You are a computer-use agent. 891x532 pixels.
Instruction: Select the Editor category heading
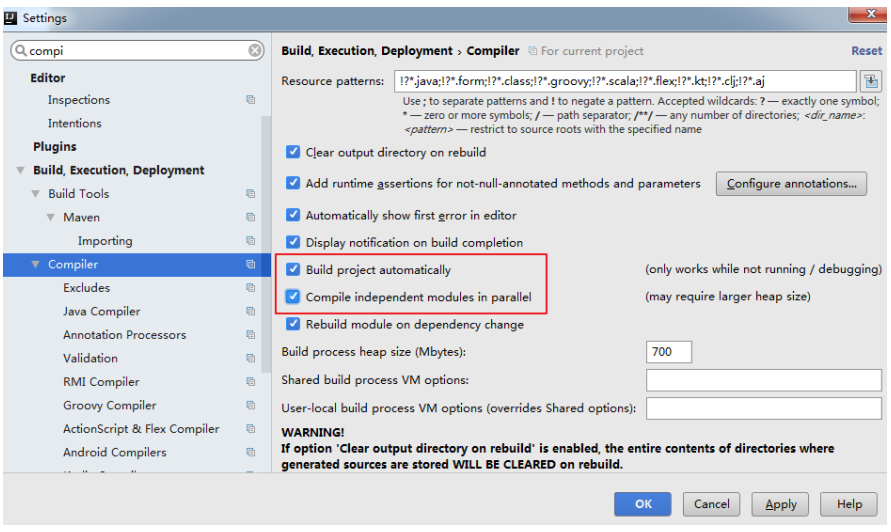48,78
